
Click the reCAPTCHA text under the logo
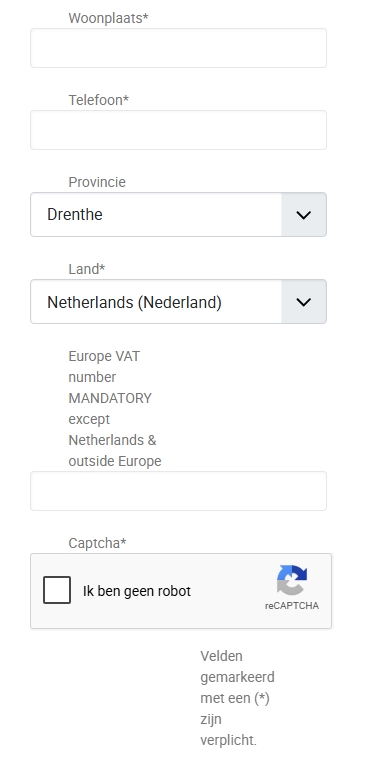pos(292,606)
